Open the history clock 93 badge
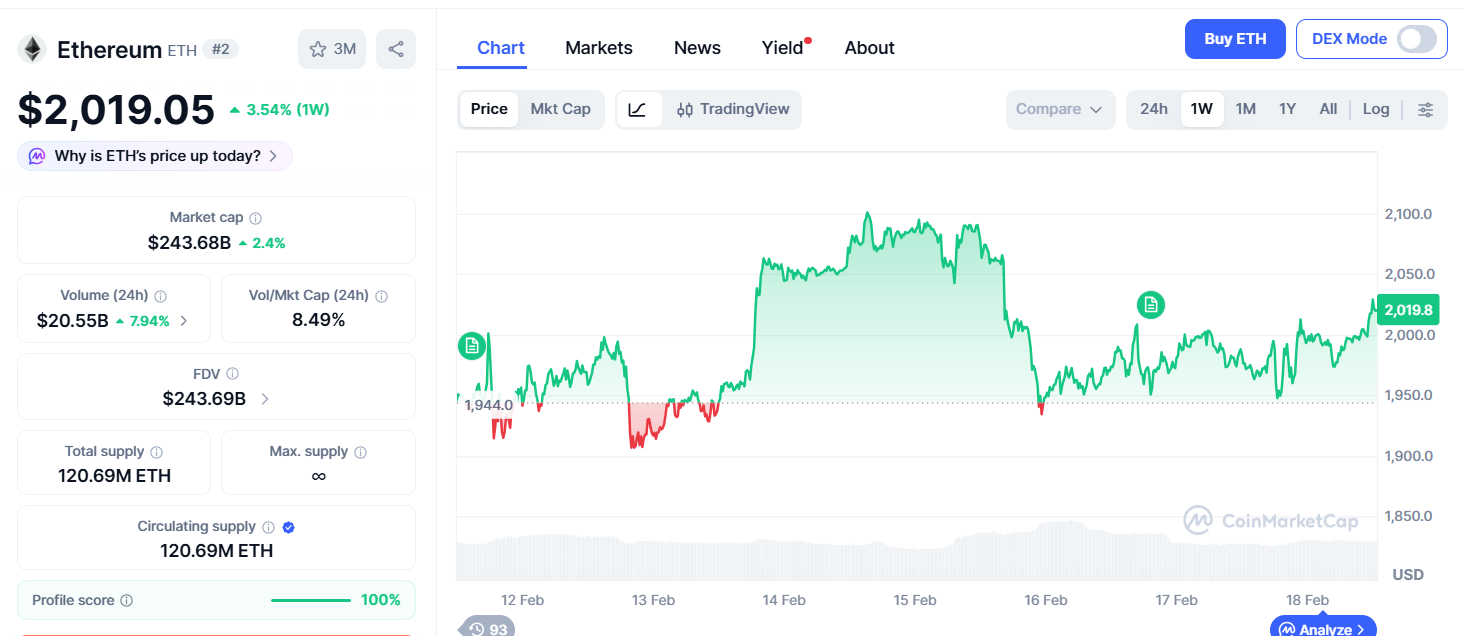 488,628
